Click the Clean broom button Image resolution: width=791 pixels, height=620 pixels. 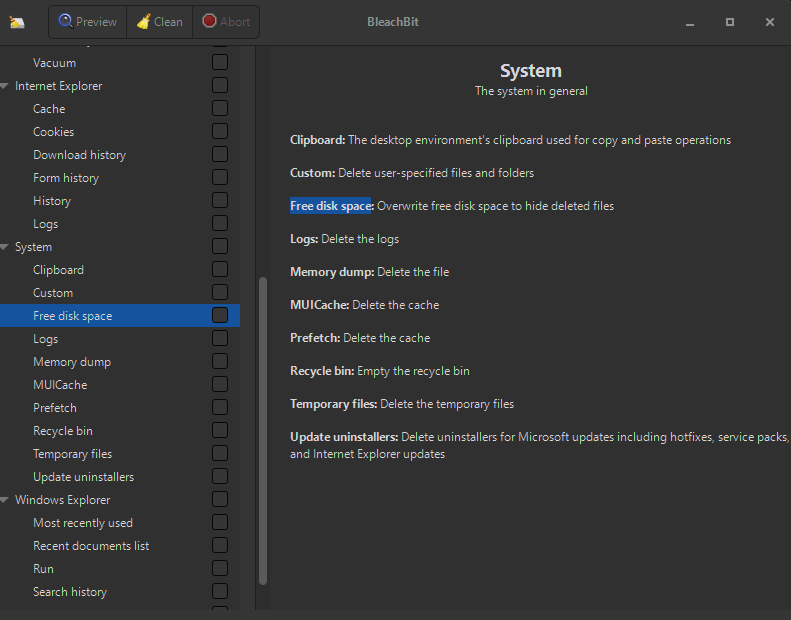point(159,22)
